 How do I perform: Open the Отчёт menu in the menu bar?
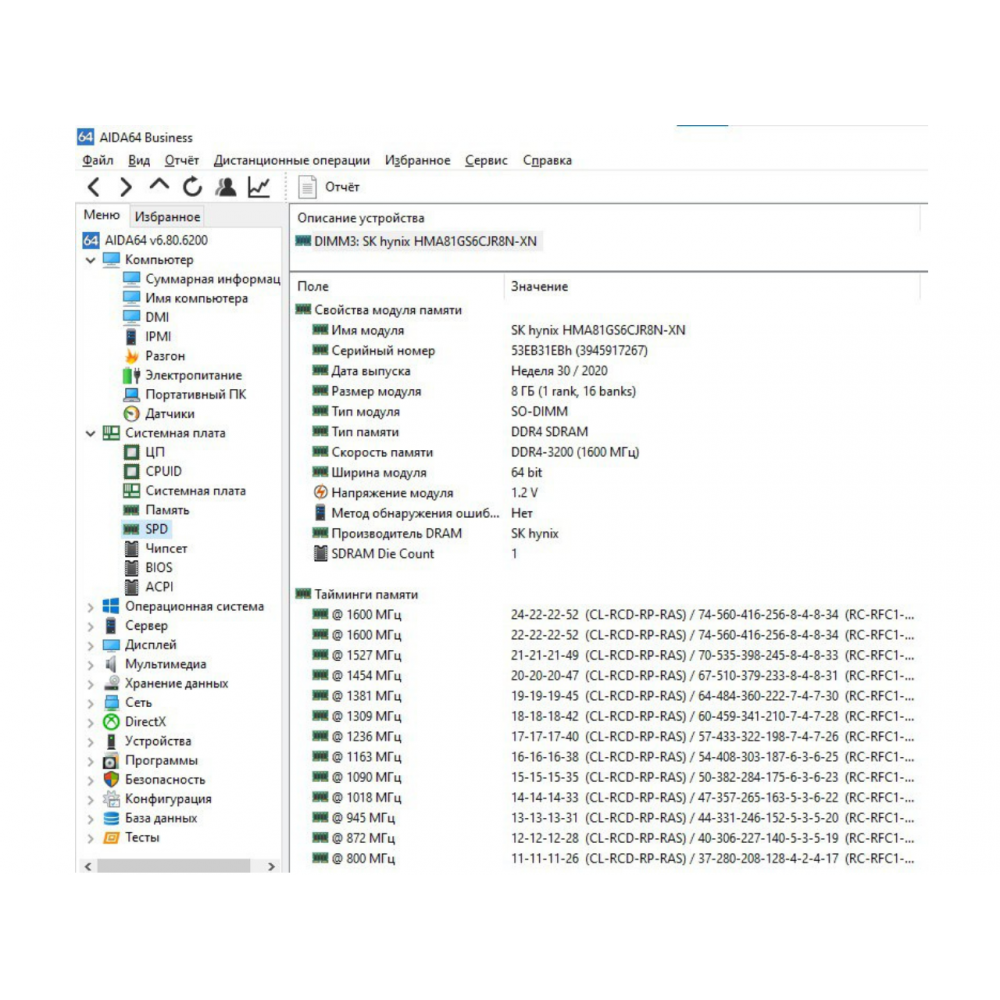(x=182, y=160)
